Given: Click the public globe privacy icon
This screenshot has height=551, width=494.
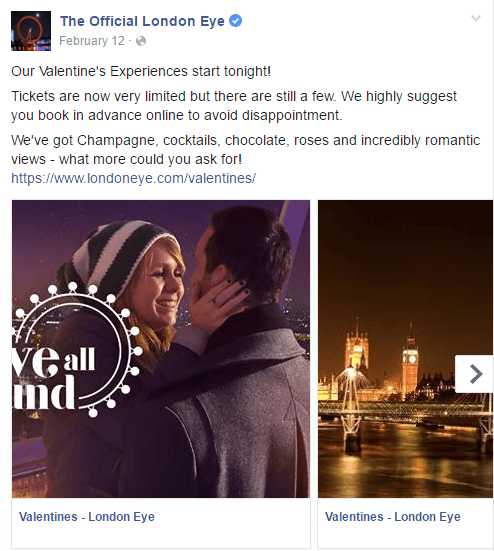Looking at the screenshot, I should click(x=141, y=41).
